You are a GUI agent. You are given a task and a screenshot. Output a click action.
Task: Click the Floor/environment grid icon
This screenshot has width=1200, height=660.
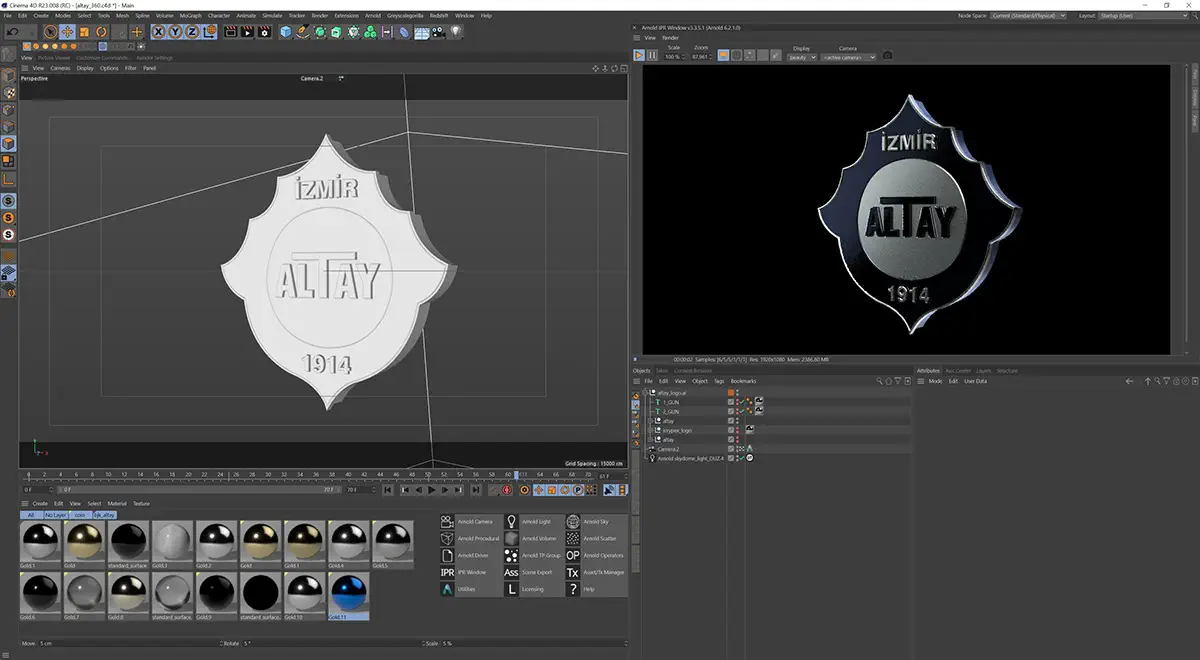click(421, 32)
